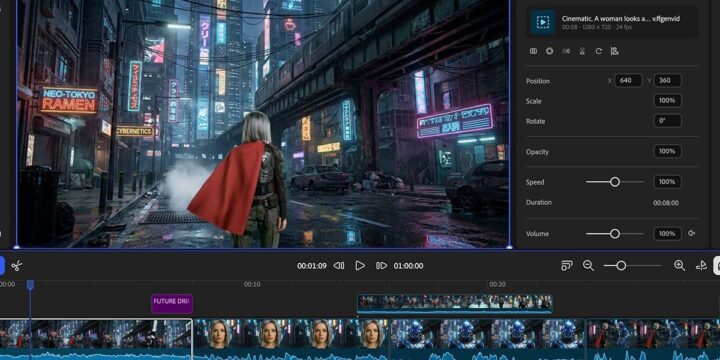Select the last clip on the main track
720x360 pixels.
653,339
